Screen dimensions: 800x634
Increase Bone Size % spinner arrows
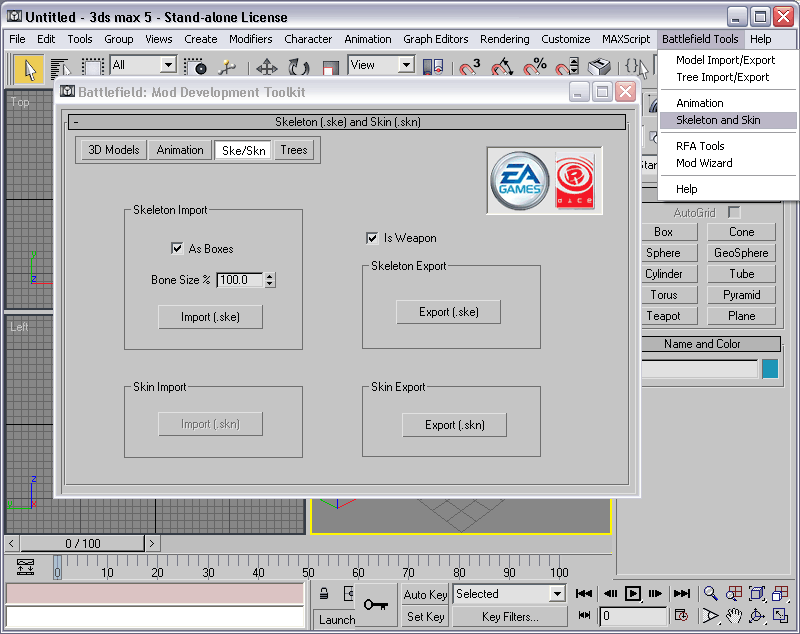(270, 276)
